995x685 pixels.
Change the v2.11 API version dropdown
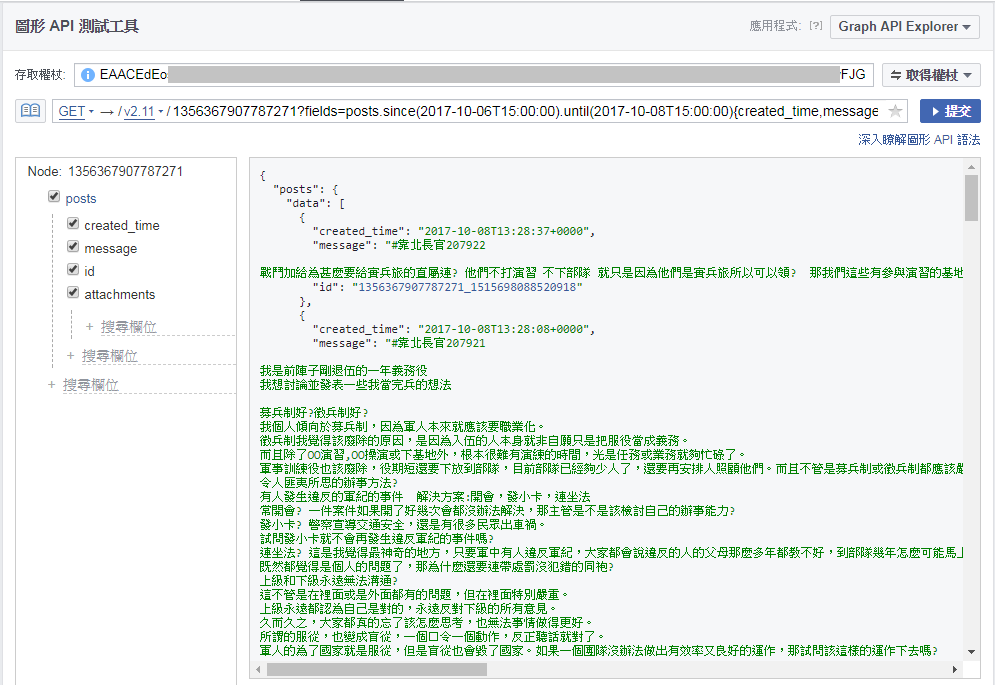tap(141, 111)
